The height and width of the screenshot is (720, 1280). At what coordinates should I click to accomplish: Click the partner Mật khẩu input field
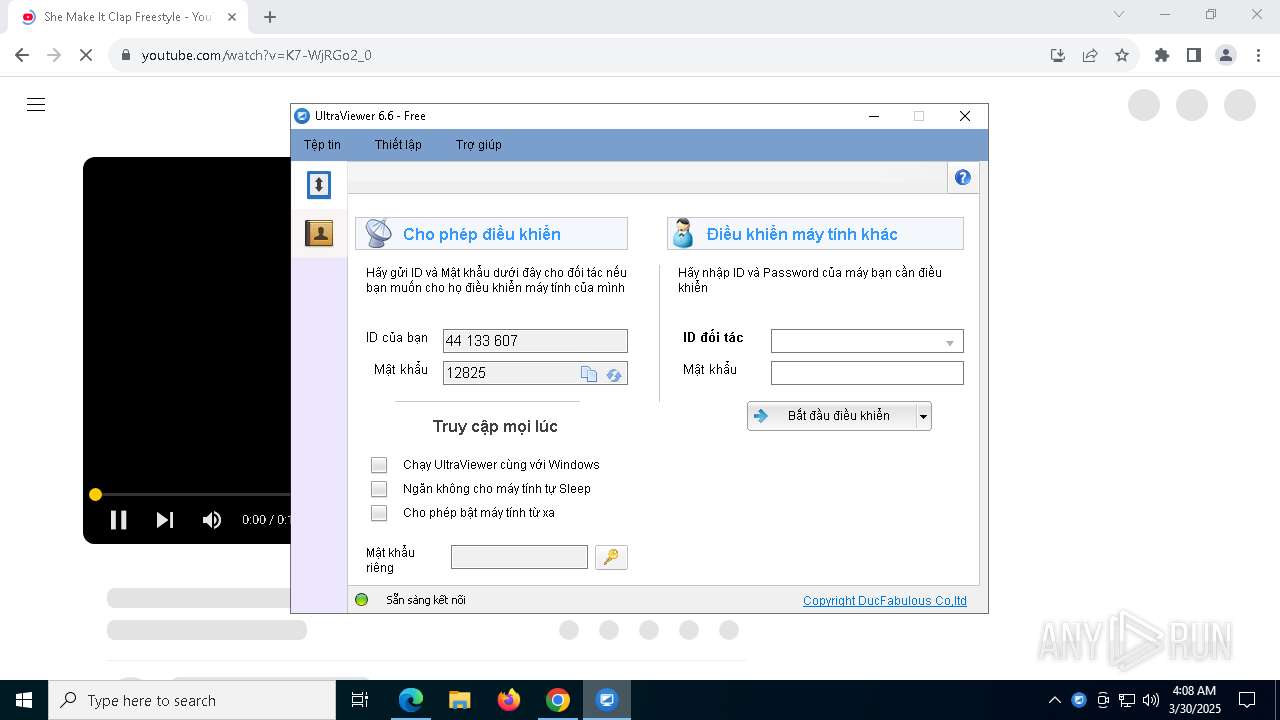click(867, 373)
